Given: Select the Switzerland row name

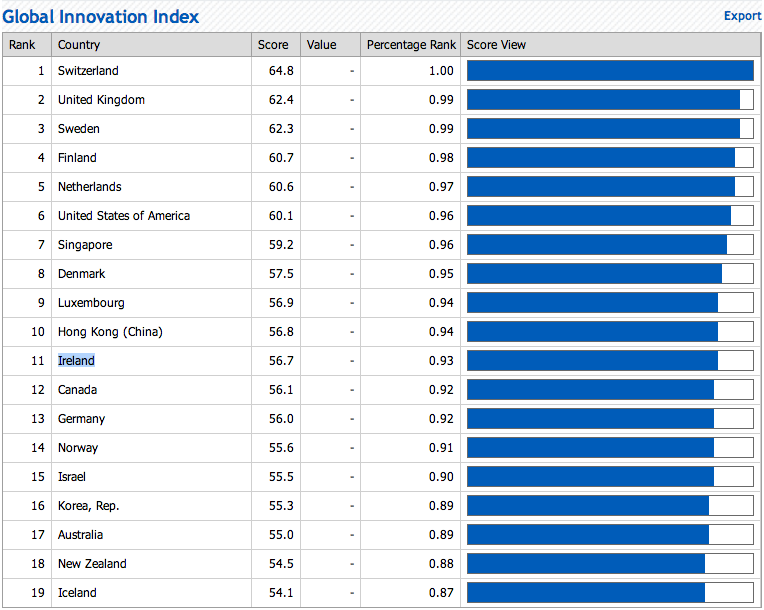Looking at the screenshot, I should point(88,71).
